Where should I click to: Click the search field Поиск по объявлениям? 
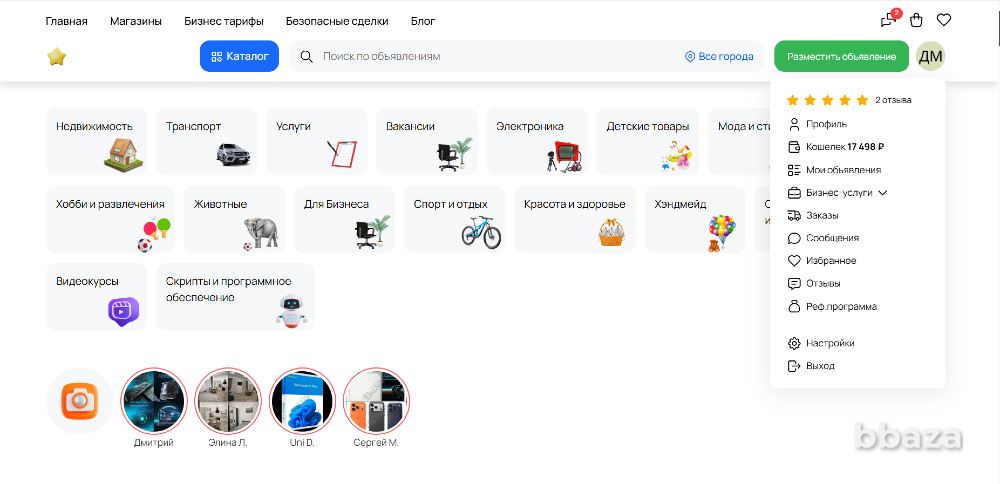click(x=500, y=57)
